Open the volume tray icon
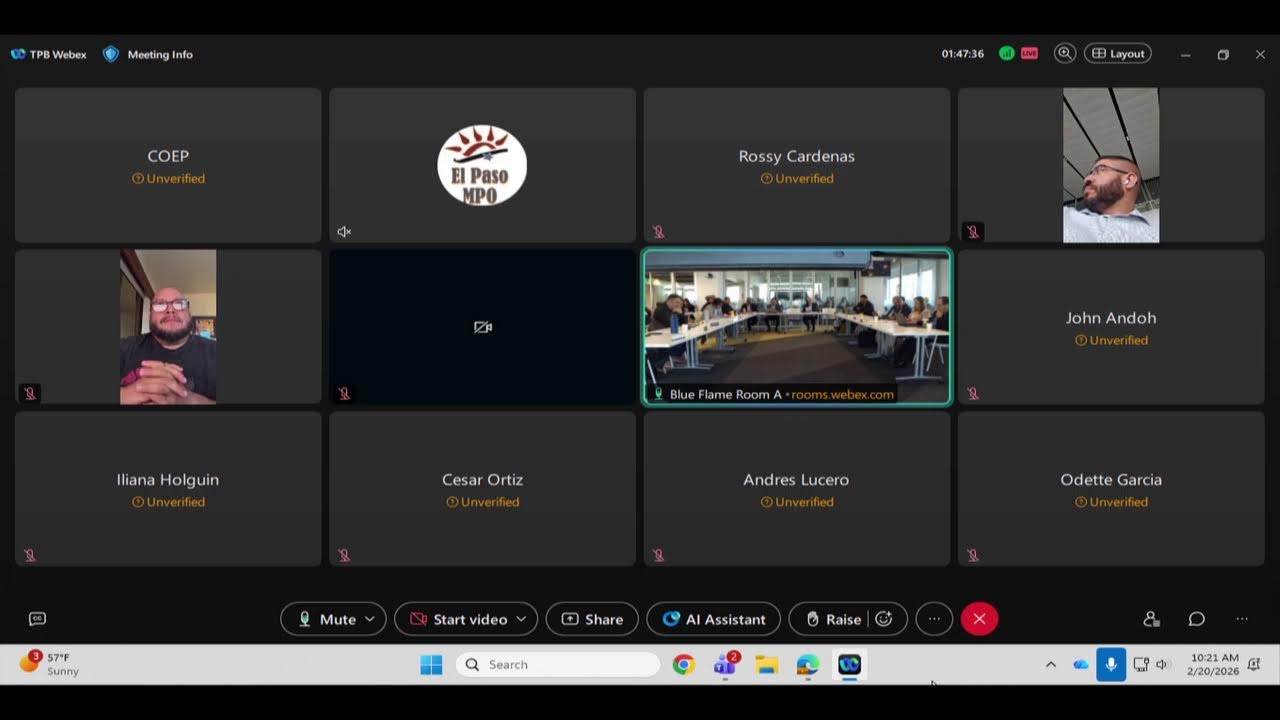The width and height of the screenshot is (1280, 720). pos(1162,664)
